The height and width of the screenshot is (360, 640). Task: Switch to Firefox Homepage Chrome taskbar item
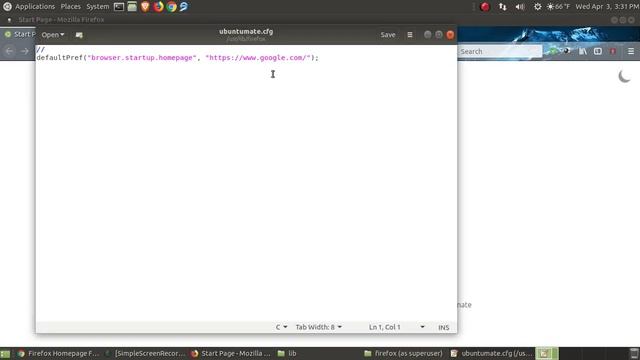[x=58, y=353]
